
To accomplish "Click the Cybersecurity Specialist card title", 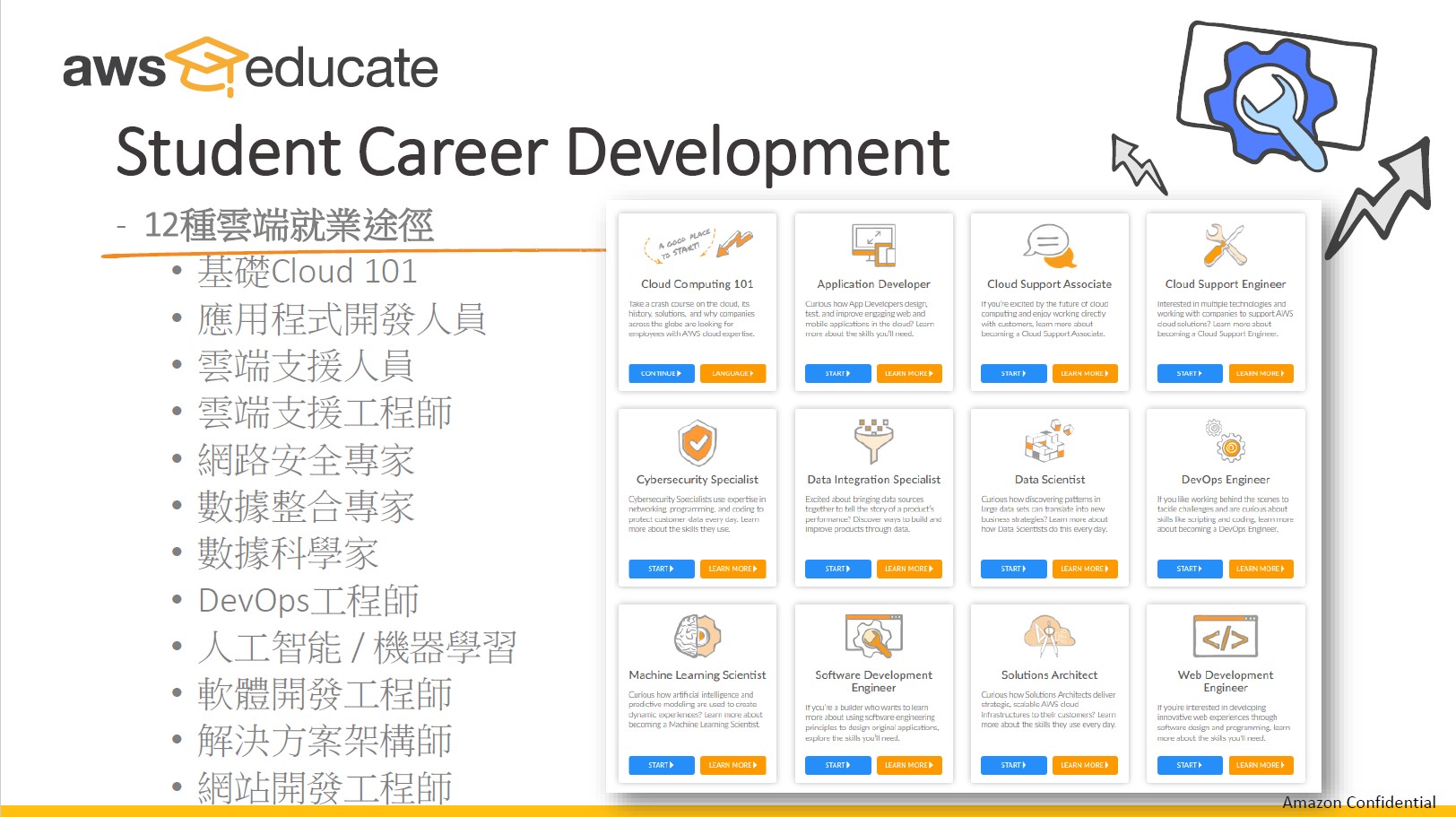I will coord(698,480).
